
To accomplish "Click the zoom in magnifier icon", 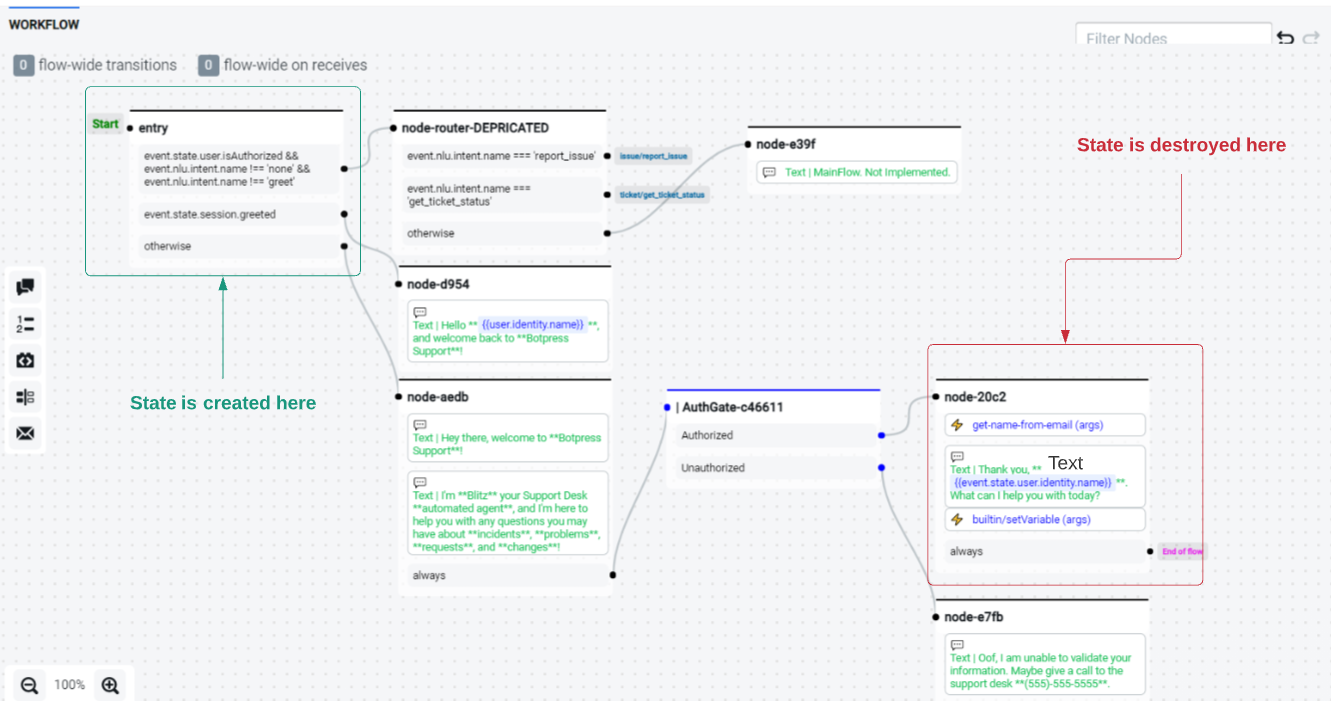I will [x=110, y=685].
